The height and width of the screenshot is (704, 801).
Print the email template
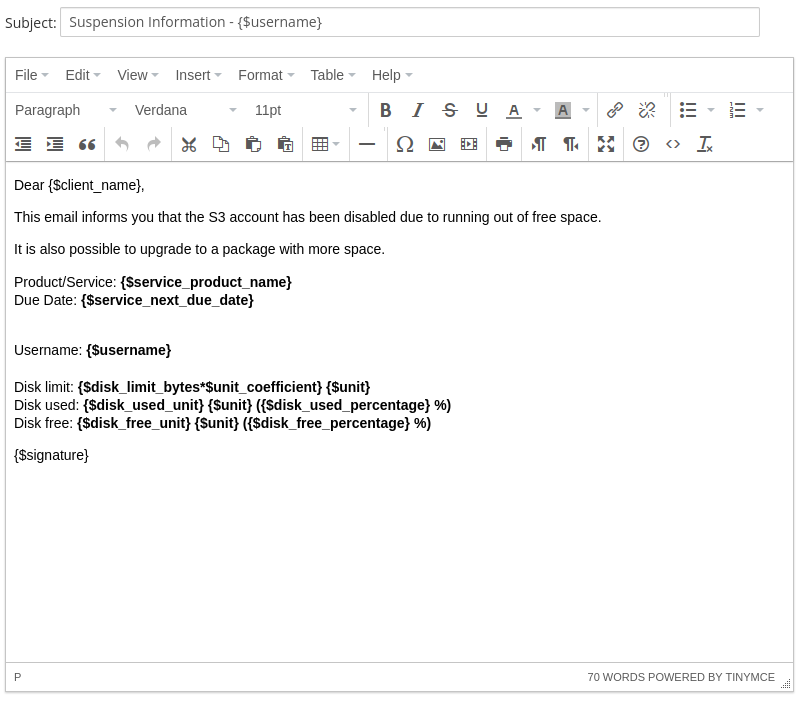click(x=504, y=144)
